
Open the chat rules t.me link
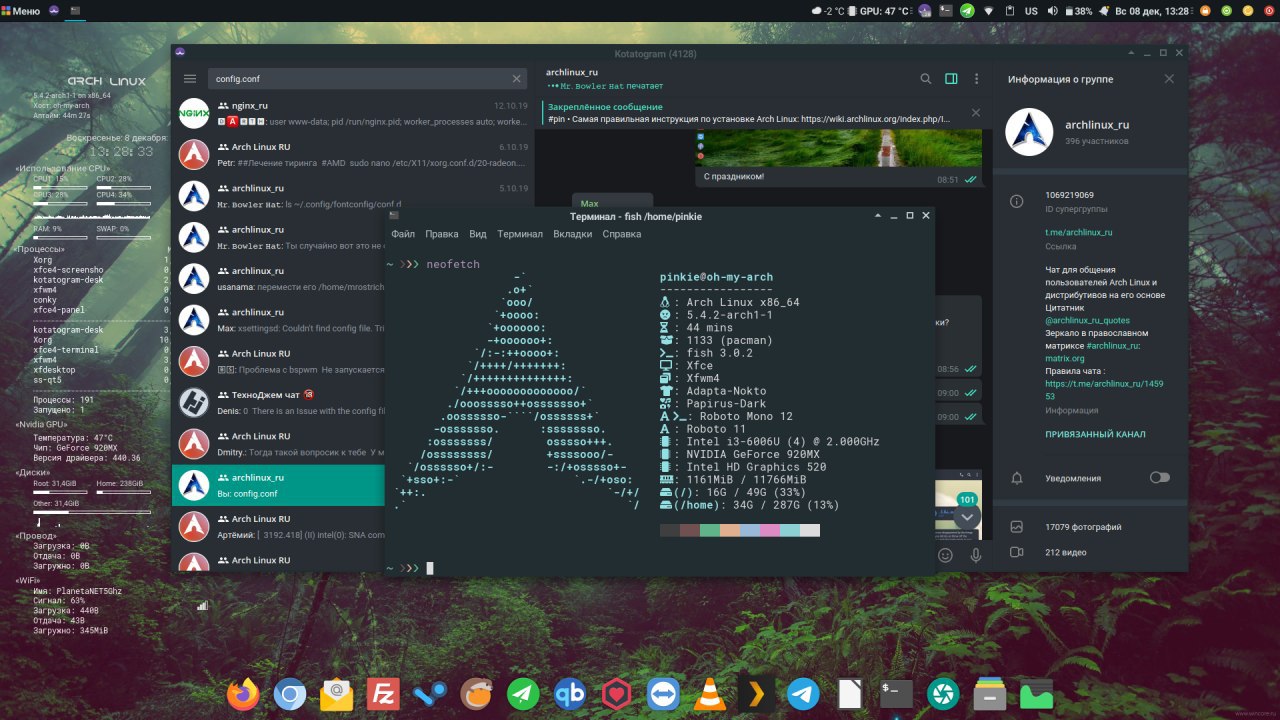click(1104, 390)
